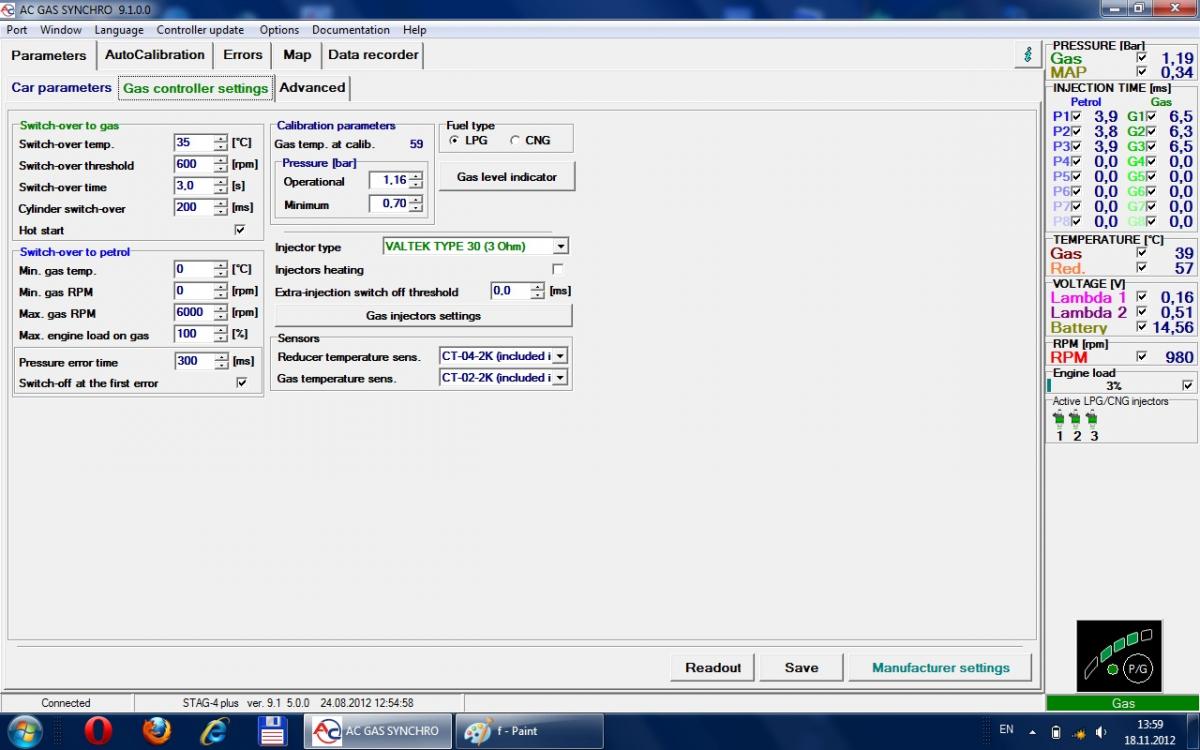Launch Firefox from the taskbar
This screenshot has width=1200, height=750.
[x=156, y=730]
